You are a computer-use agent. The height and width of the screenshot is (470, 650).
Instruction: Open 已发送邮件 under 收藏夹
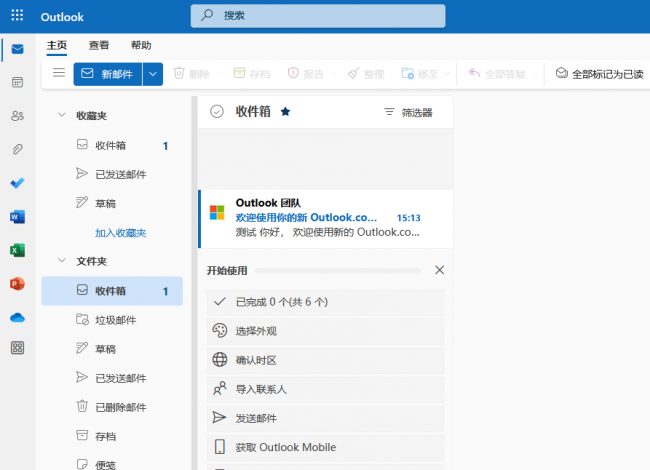tap(112, 174)
